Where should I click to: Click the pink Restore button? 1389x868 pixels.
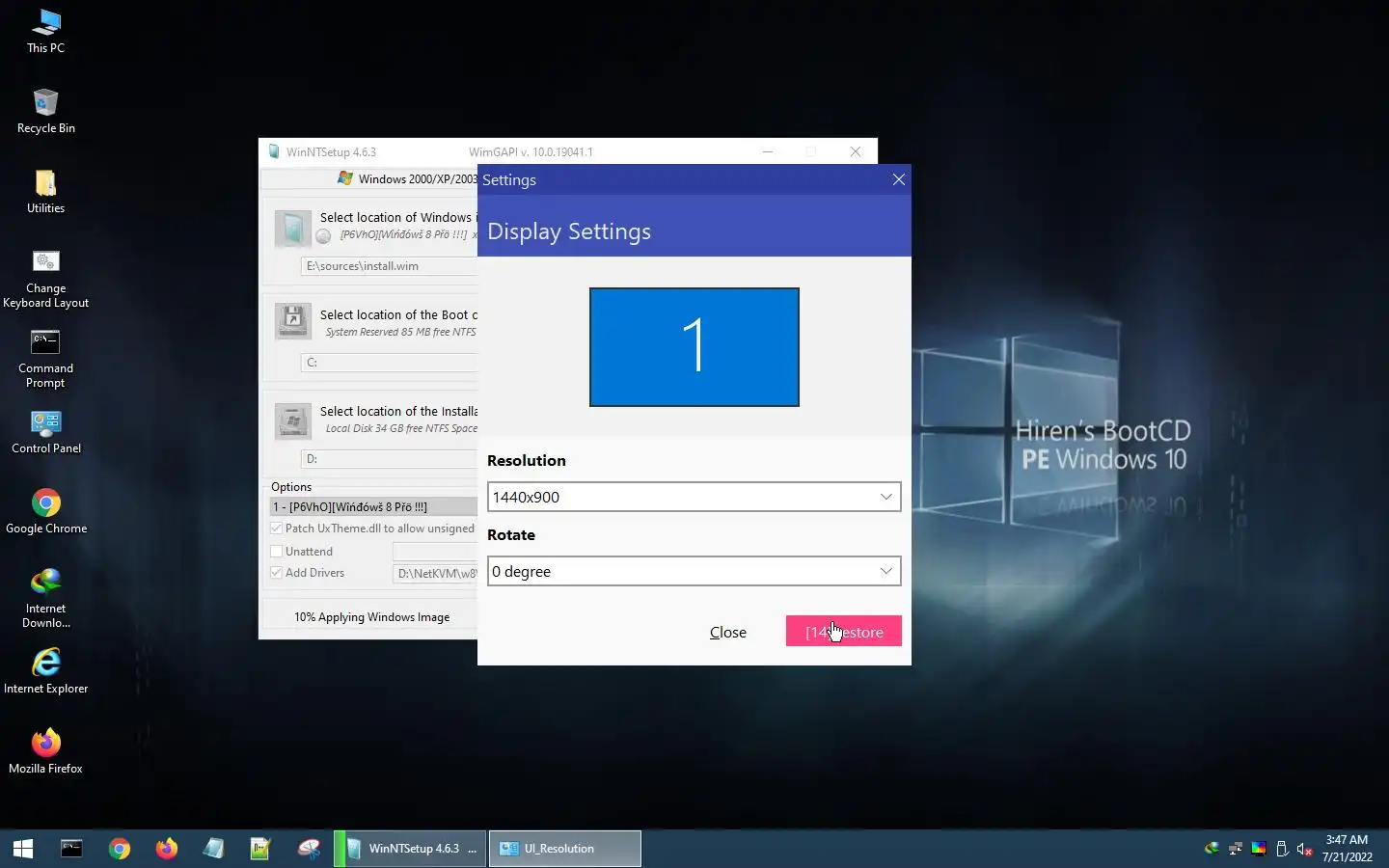(844, 632)
